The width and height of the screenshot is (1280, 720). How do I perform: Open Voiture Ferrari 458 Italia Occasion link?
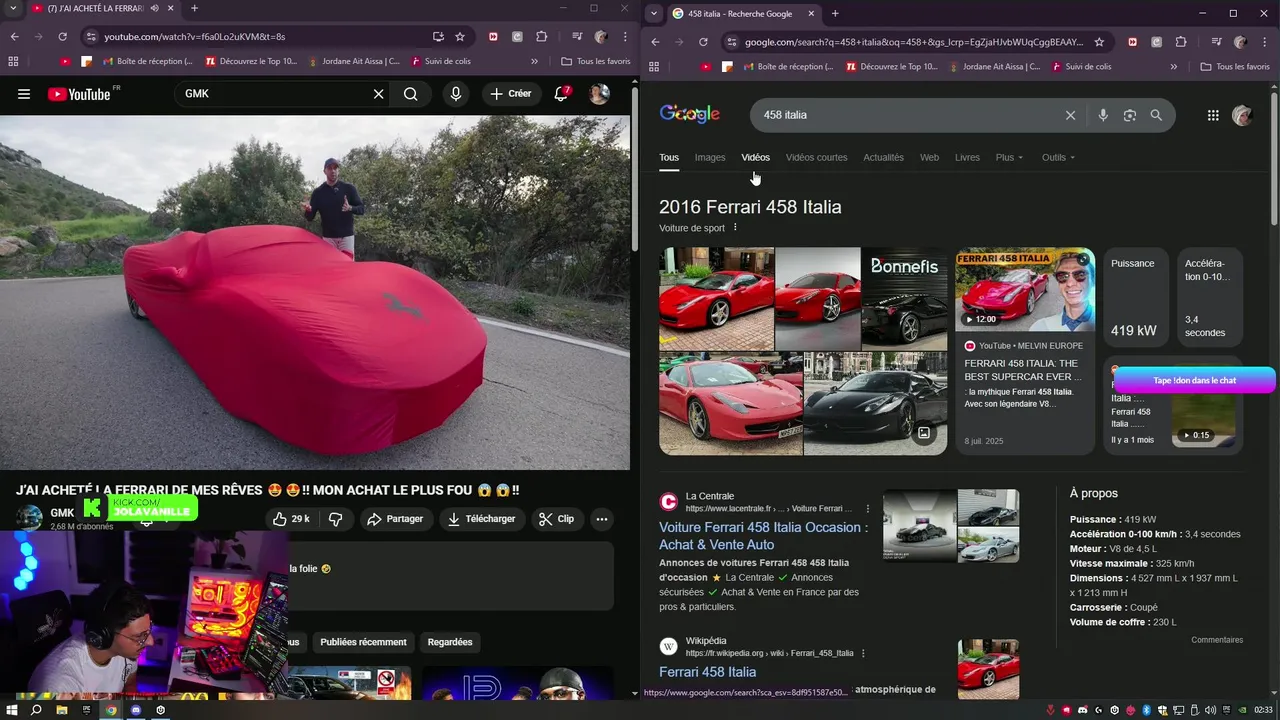pyautogui.click(x=763, y=536)
